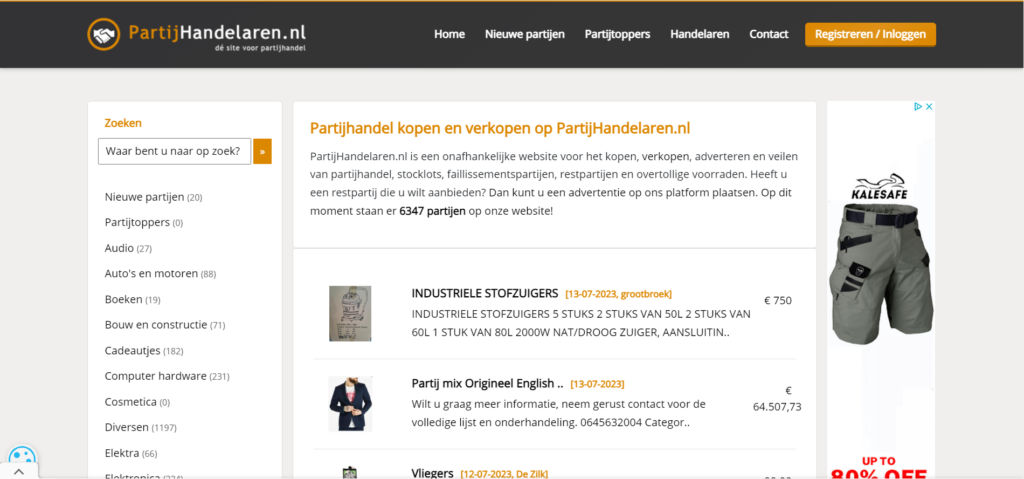This screenshot has width=1024, height=479.
Task: Click the 'UP TO' ad banner text
Action: tap(878, 461)
